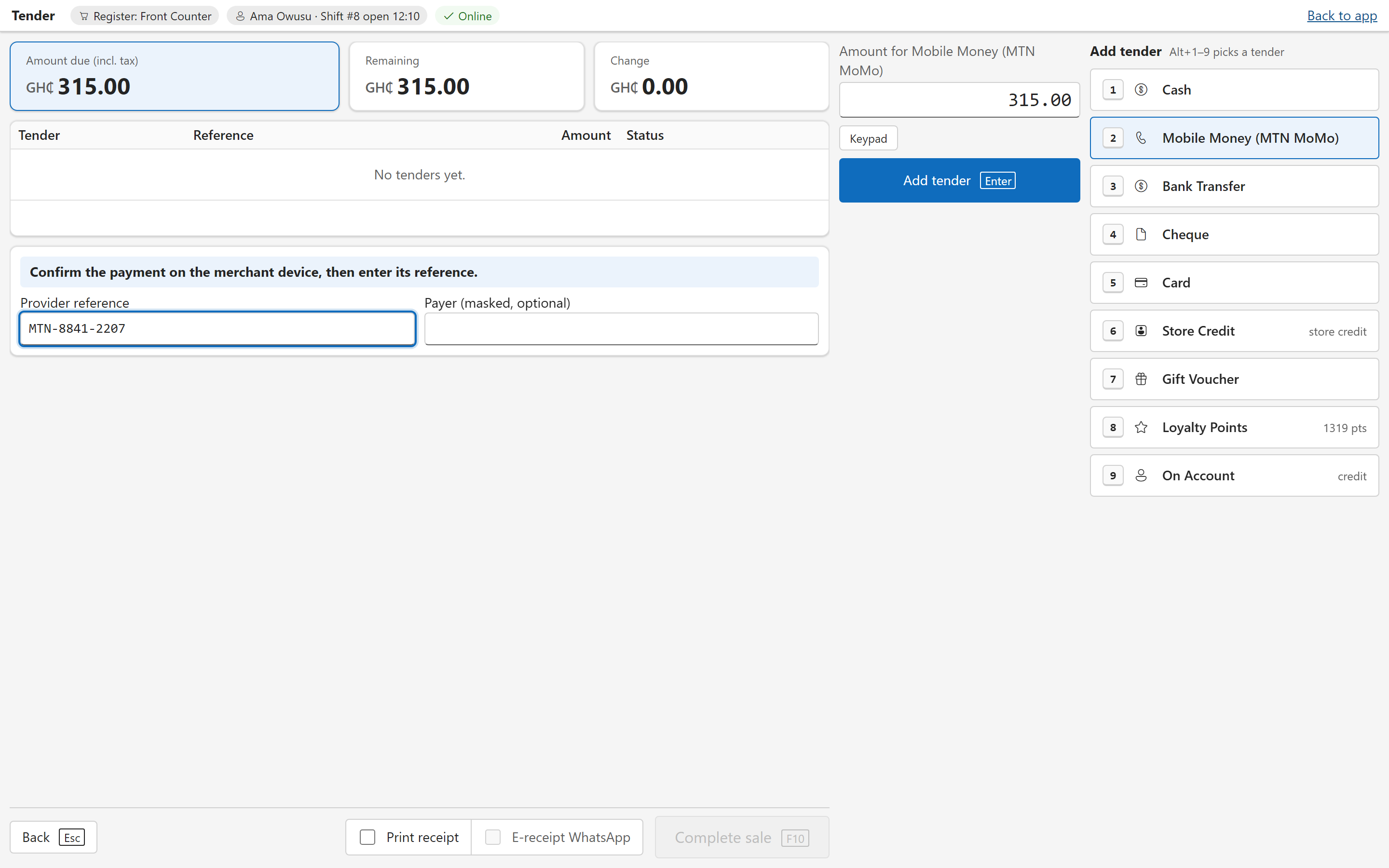Click the number 6 shortcut badge
Screen dimensions: 1389x868
pyautogui.click(x=1113, y=331)
